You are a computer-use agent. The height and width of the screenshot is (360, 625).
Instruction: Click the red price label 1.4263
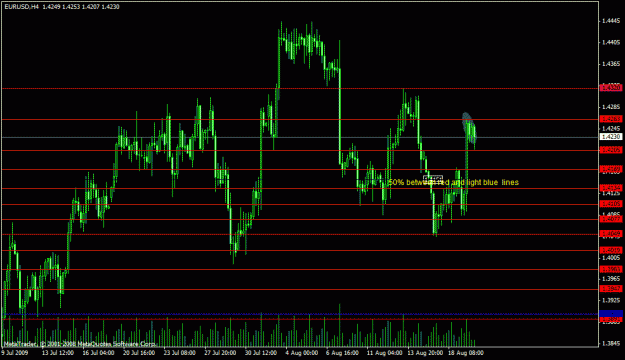tap(611, 119)
